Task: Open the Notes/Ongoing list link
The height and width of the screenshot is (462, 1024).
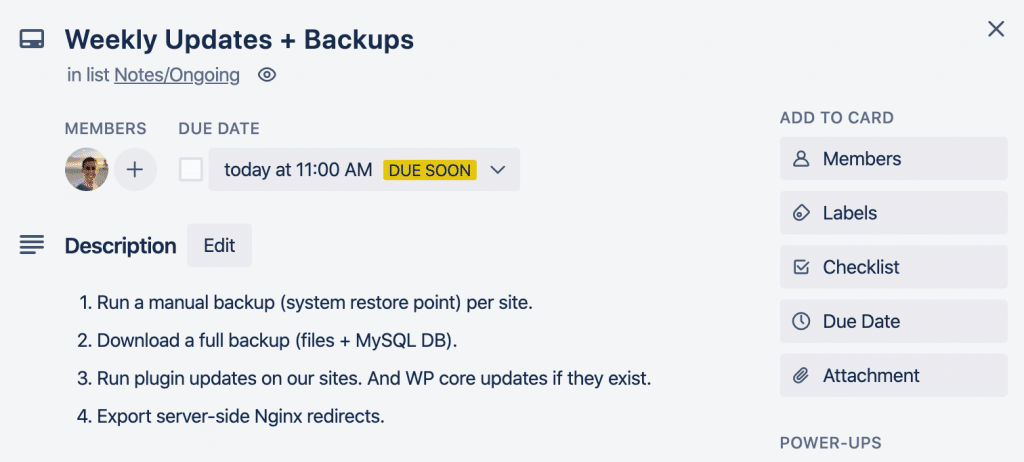Action: [177, 75]
